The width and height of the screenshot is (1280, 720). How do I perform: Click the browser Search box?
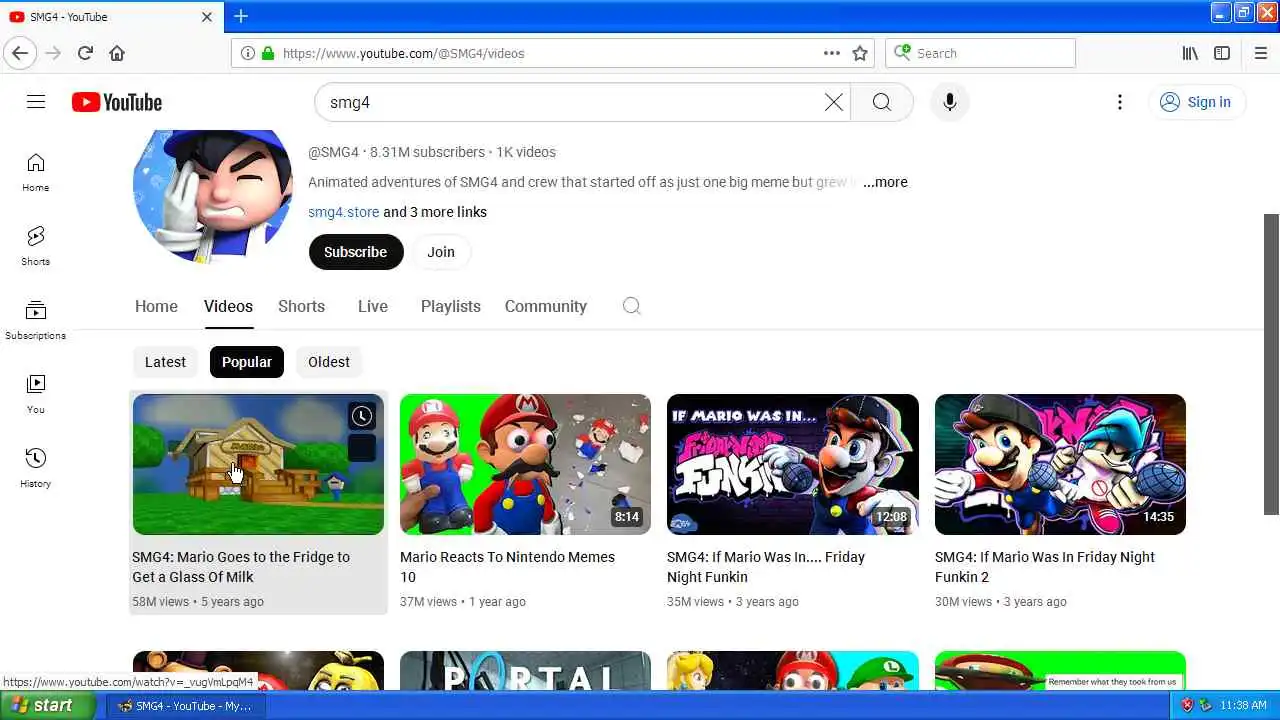[980, 53]
